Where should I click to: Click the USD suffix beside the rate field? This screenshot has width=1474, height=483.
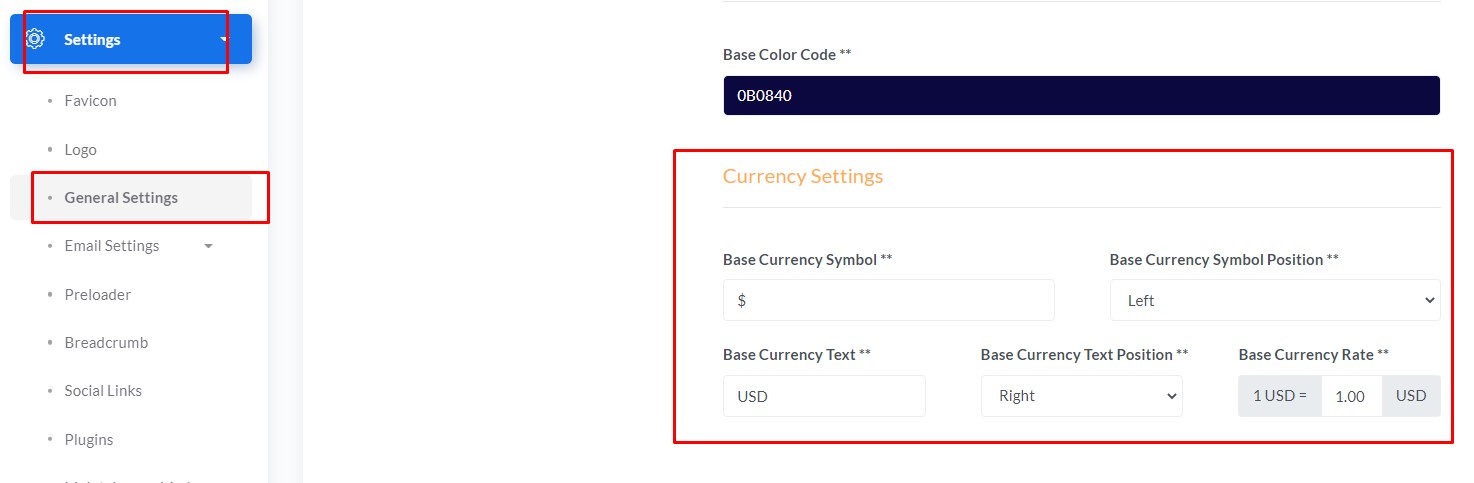point(1411,396)
